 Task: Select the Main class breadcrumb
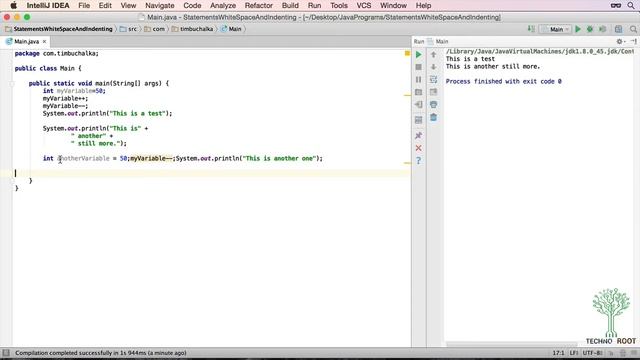point(231,29)
